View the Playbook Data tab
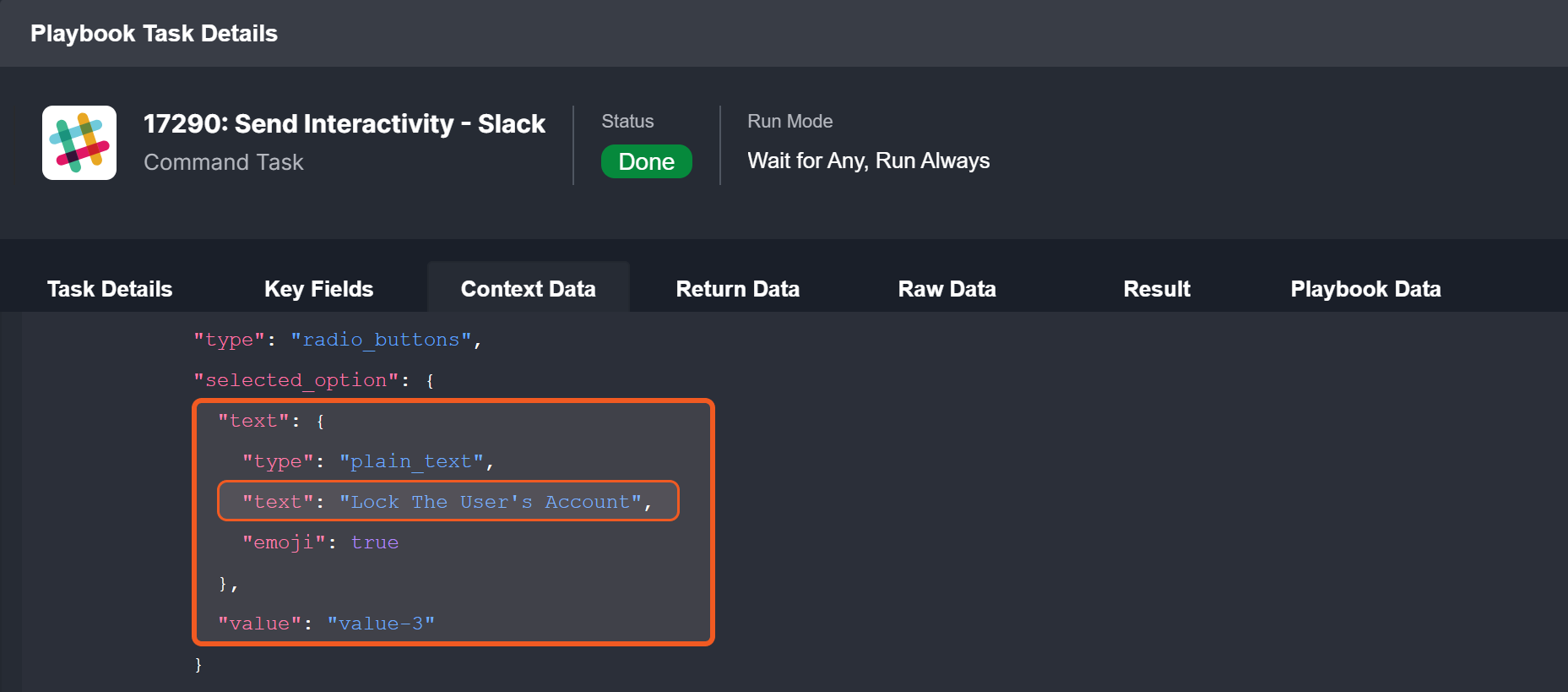 pos(1365,289)
